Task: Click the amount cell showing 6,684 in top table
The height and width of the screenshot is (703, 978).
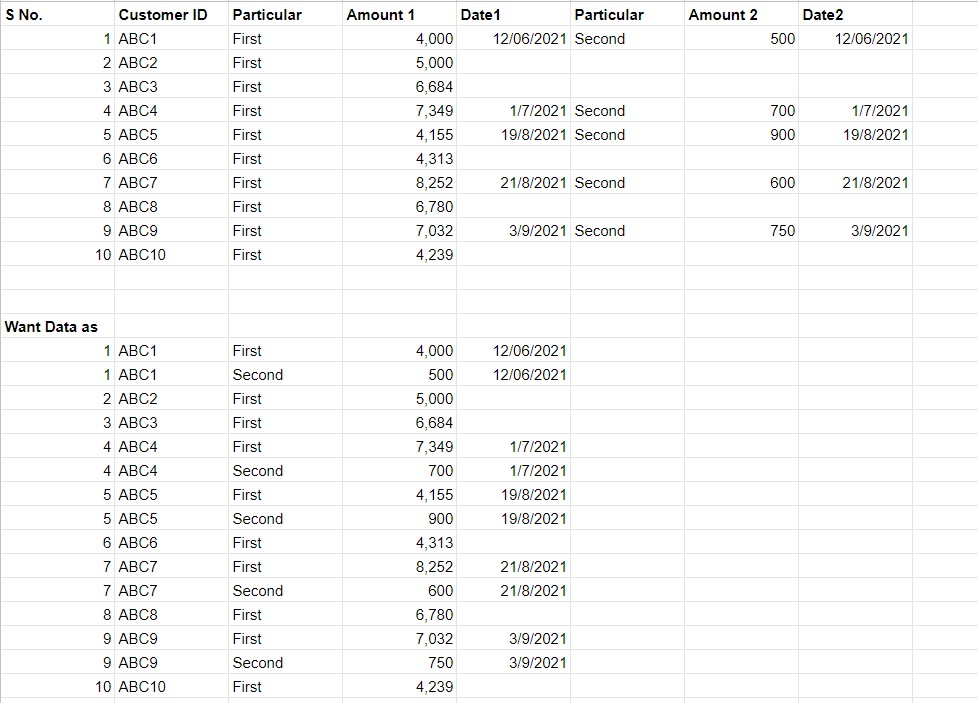Action: [399, 87]
